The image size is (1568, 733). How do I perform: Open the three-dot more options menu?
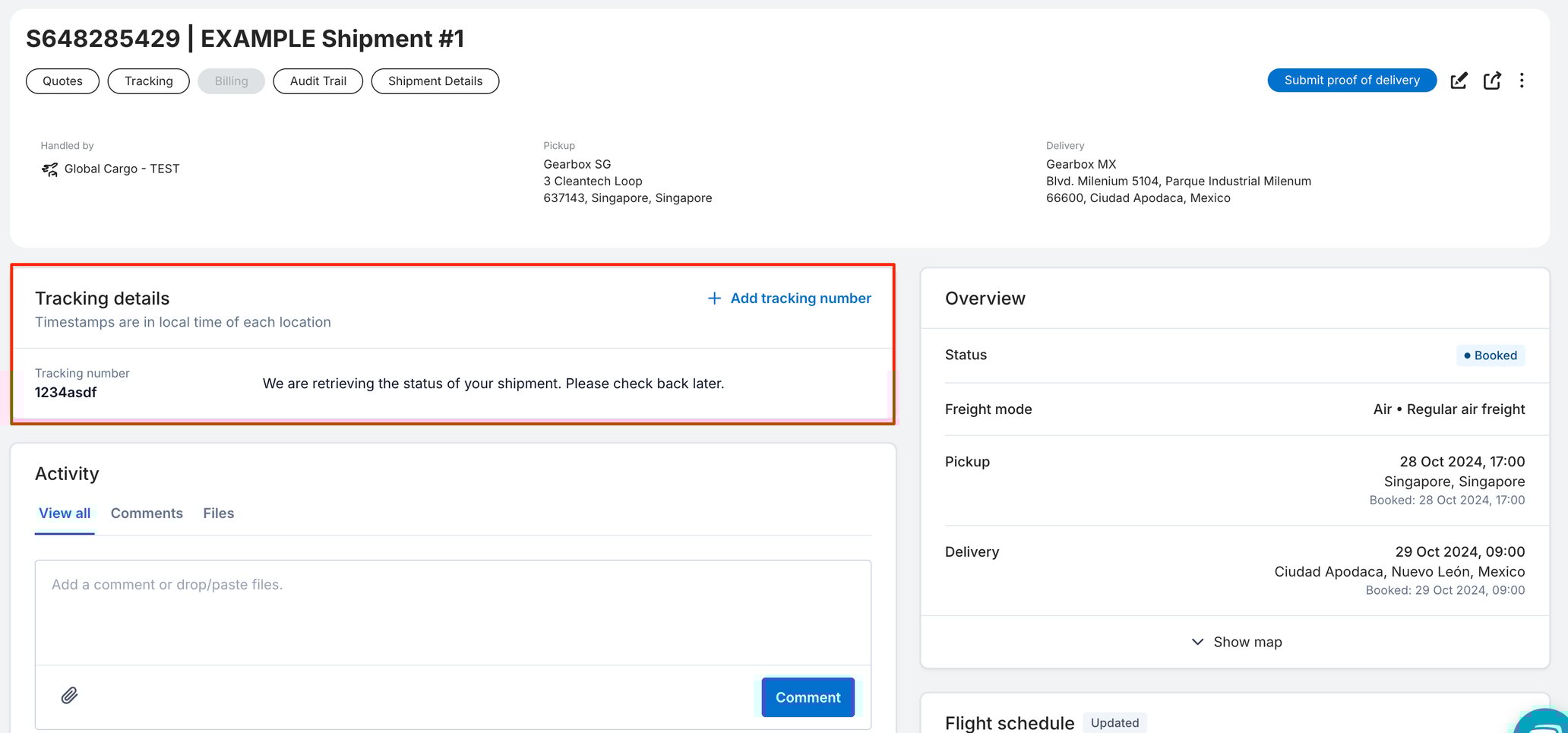coord(1522,81)
